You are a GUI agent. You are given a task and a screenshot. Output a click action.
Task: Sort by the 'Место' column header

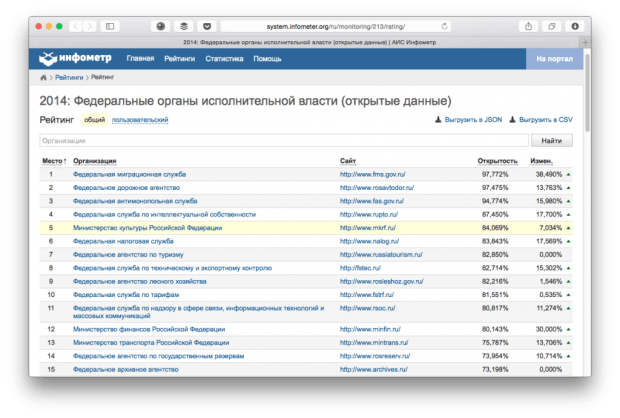[x=54, y=160]
